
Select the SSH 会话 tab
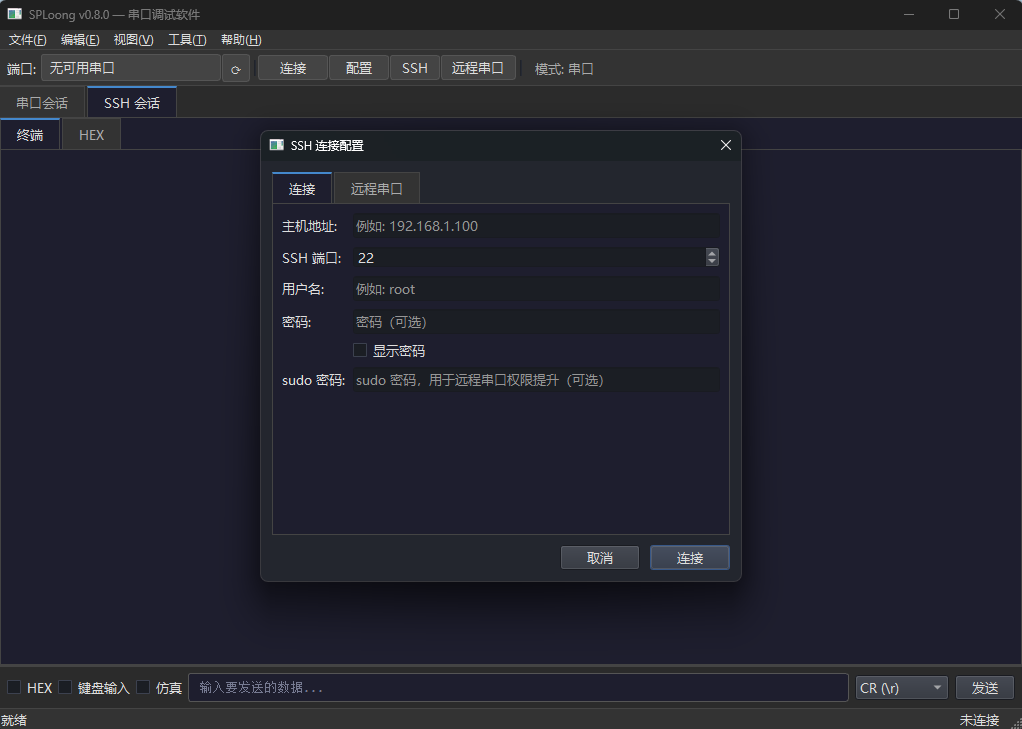point(132,102)
